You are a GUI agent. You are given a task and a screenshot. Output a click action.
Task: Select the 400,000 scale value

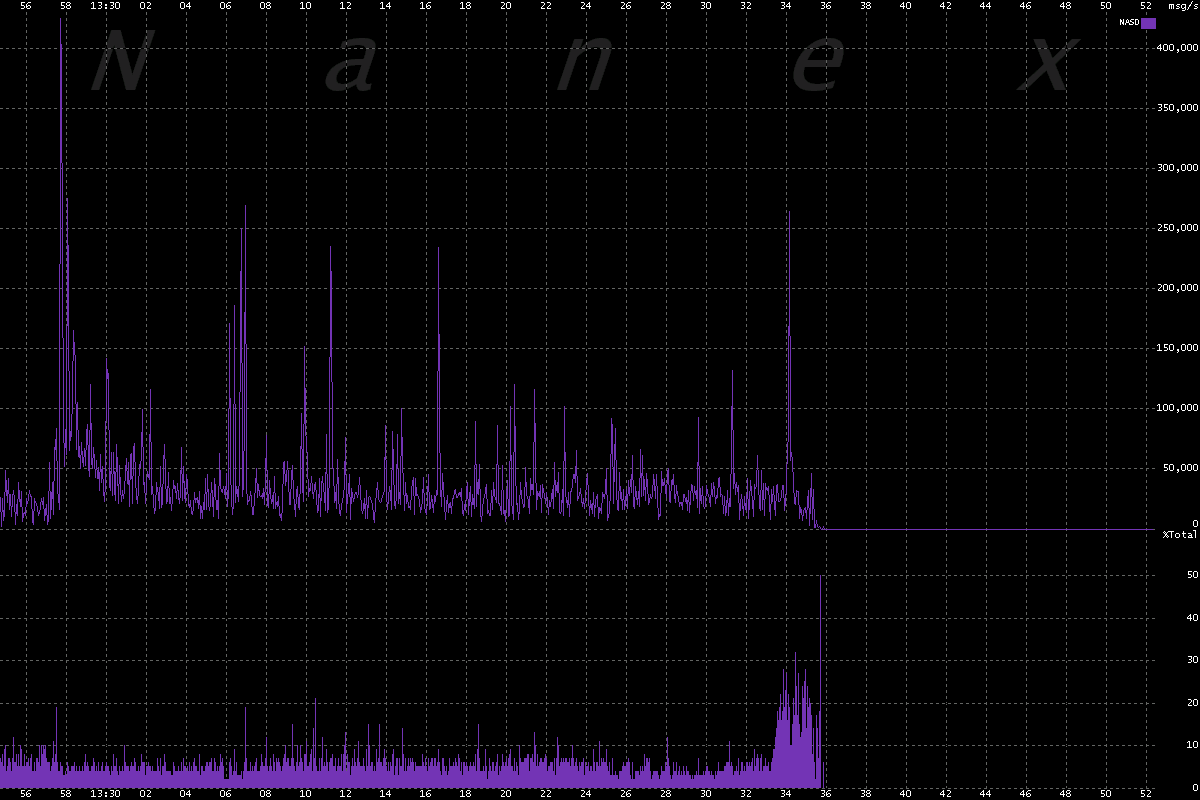1178,47
